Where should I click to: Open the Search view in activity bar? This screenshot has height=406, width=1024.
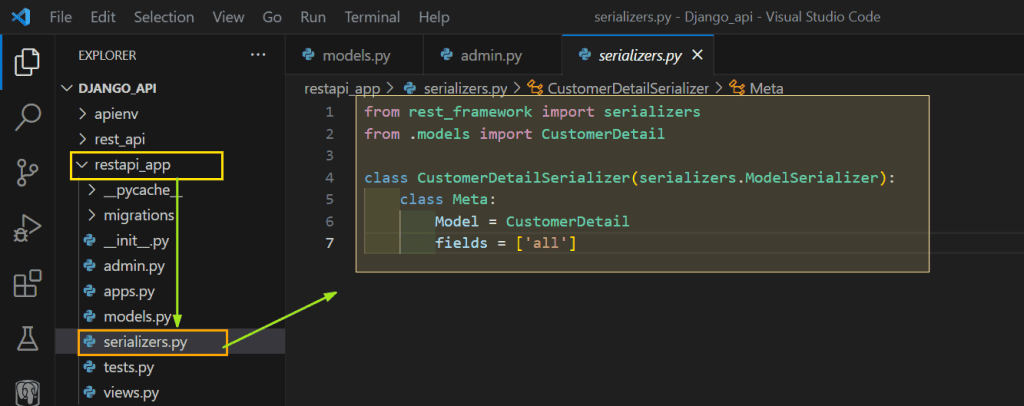coord(27,117)
